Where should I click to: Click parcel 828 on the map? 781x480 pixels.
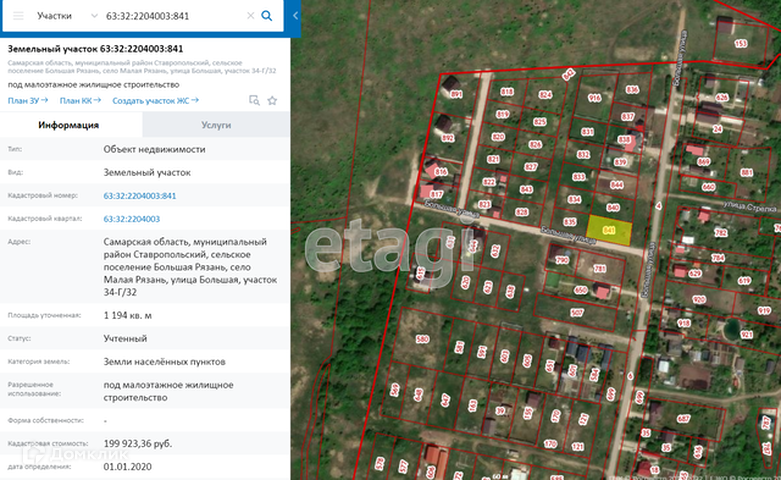tap(521, 212)
